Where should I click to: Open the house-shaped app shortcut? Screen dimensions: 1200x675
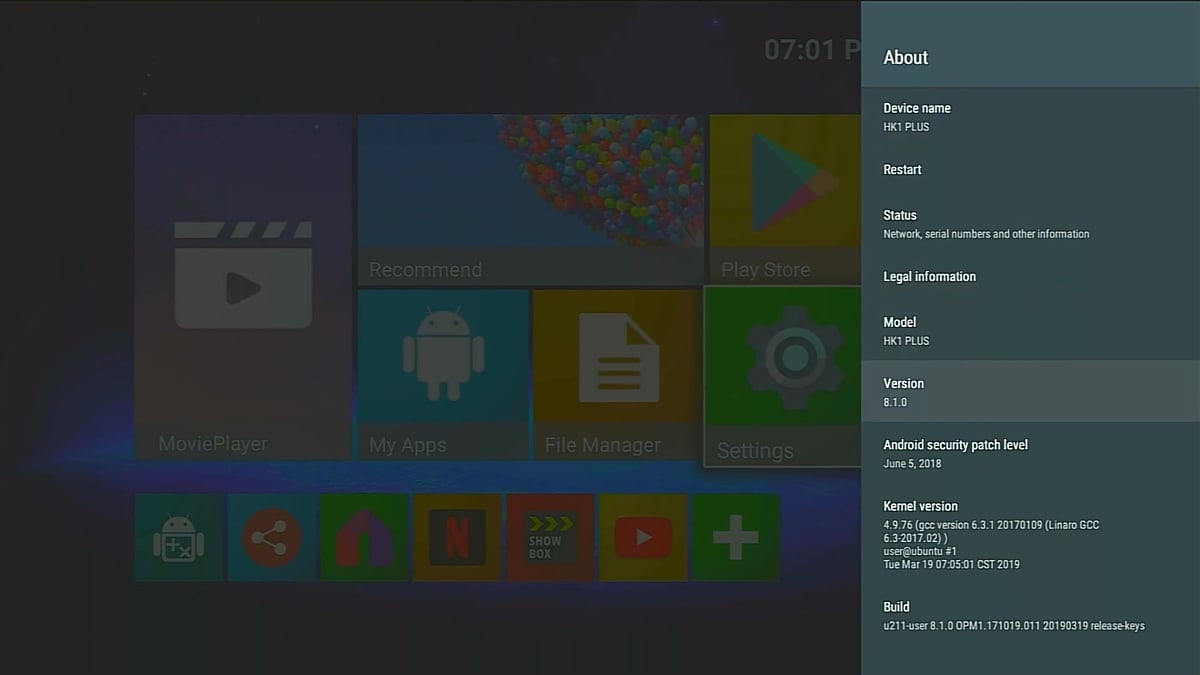click(x=364, y=538)
